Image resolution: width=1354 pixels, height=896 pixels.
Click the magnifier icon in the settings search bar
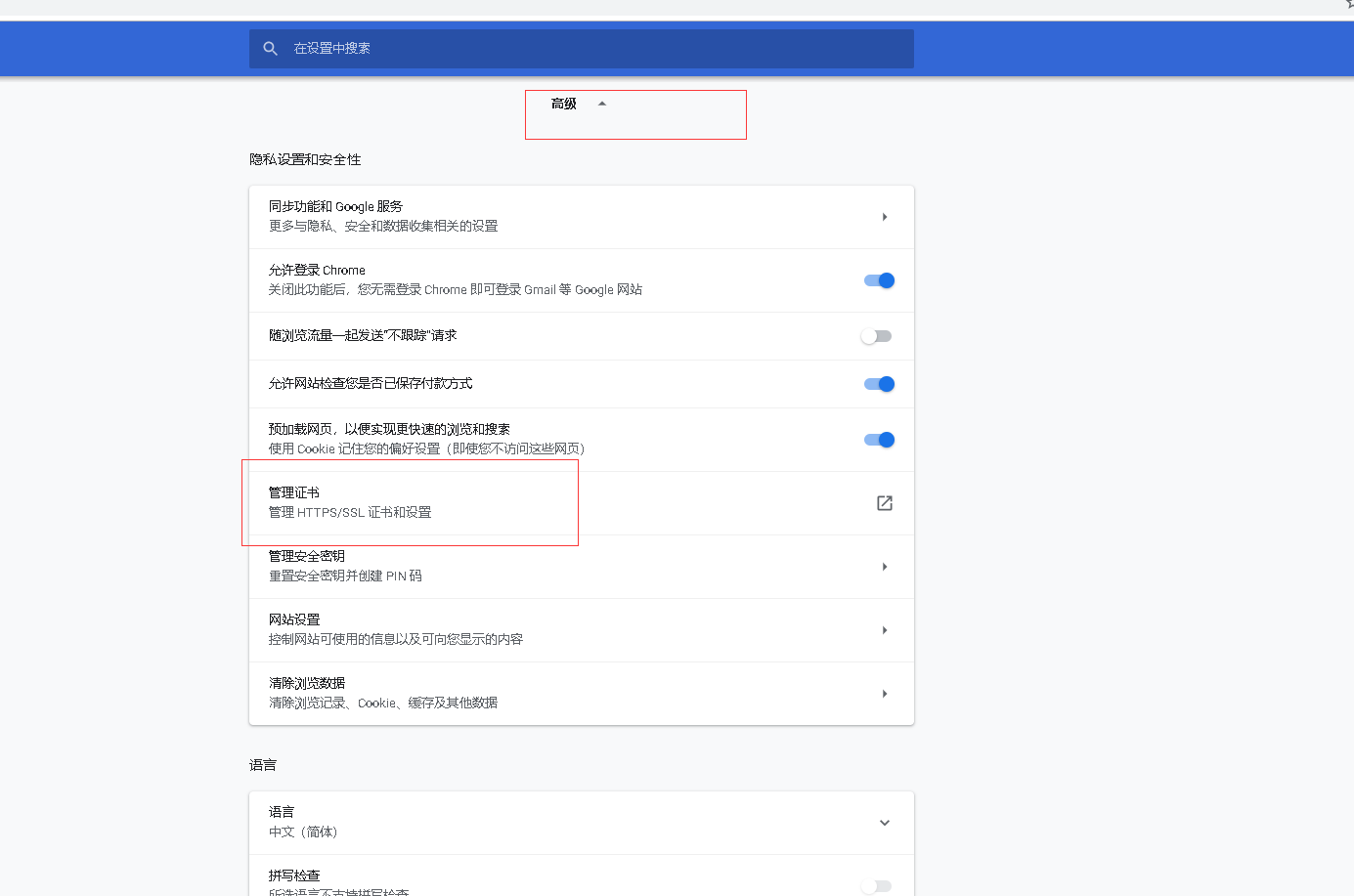pos(270,48)
